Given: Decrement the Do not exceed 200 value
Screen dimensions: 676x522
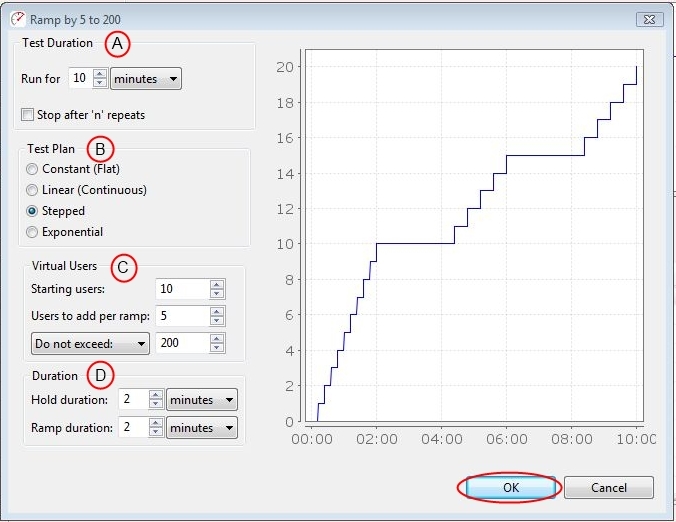Looking at the screenshot, I should (x=217, y=348).
